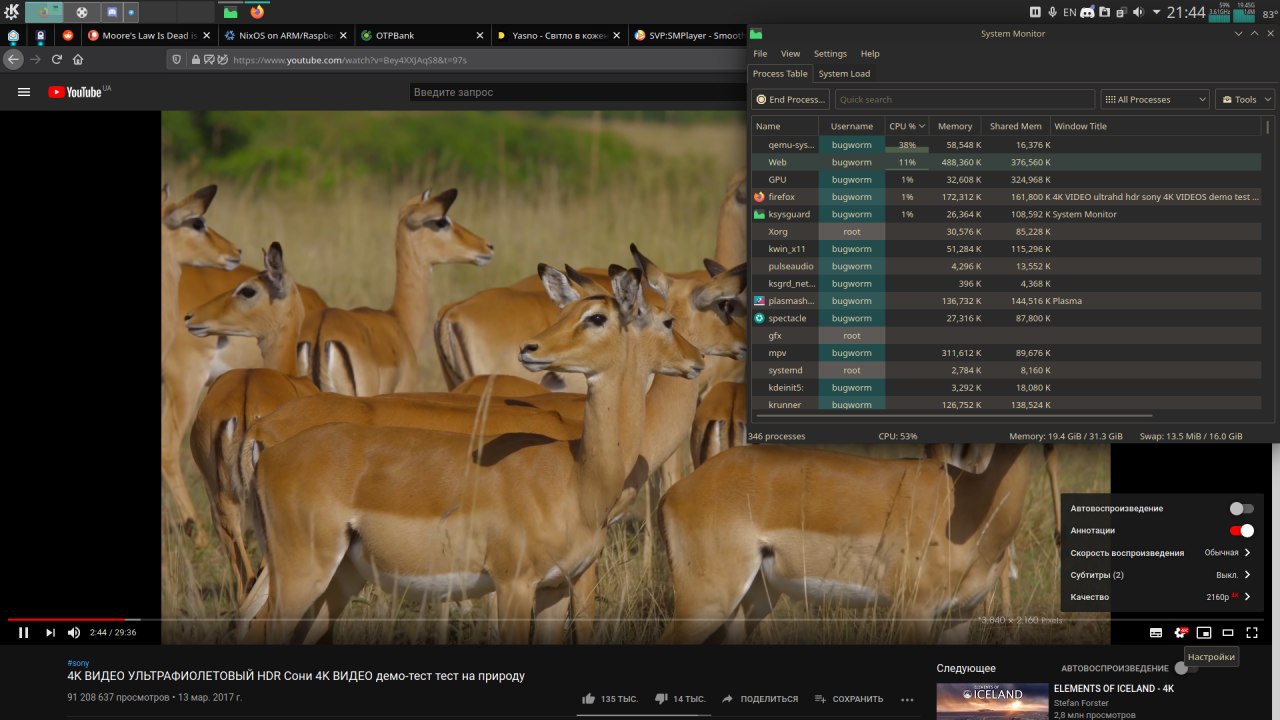The width and height of the screenshot is (1280, 720).
Task: Click System Monitor Quick search field
Action: point(965,100)
